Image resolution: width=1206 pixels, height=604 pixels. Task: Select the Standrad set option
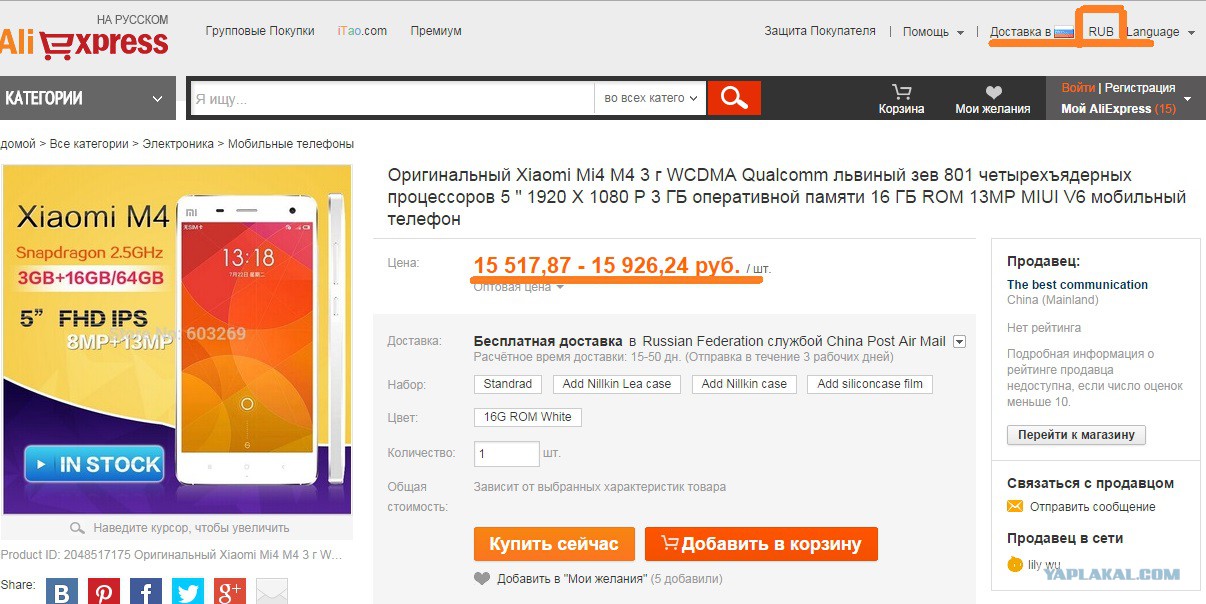(x=508, y=384)
